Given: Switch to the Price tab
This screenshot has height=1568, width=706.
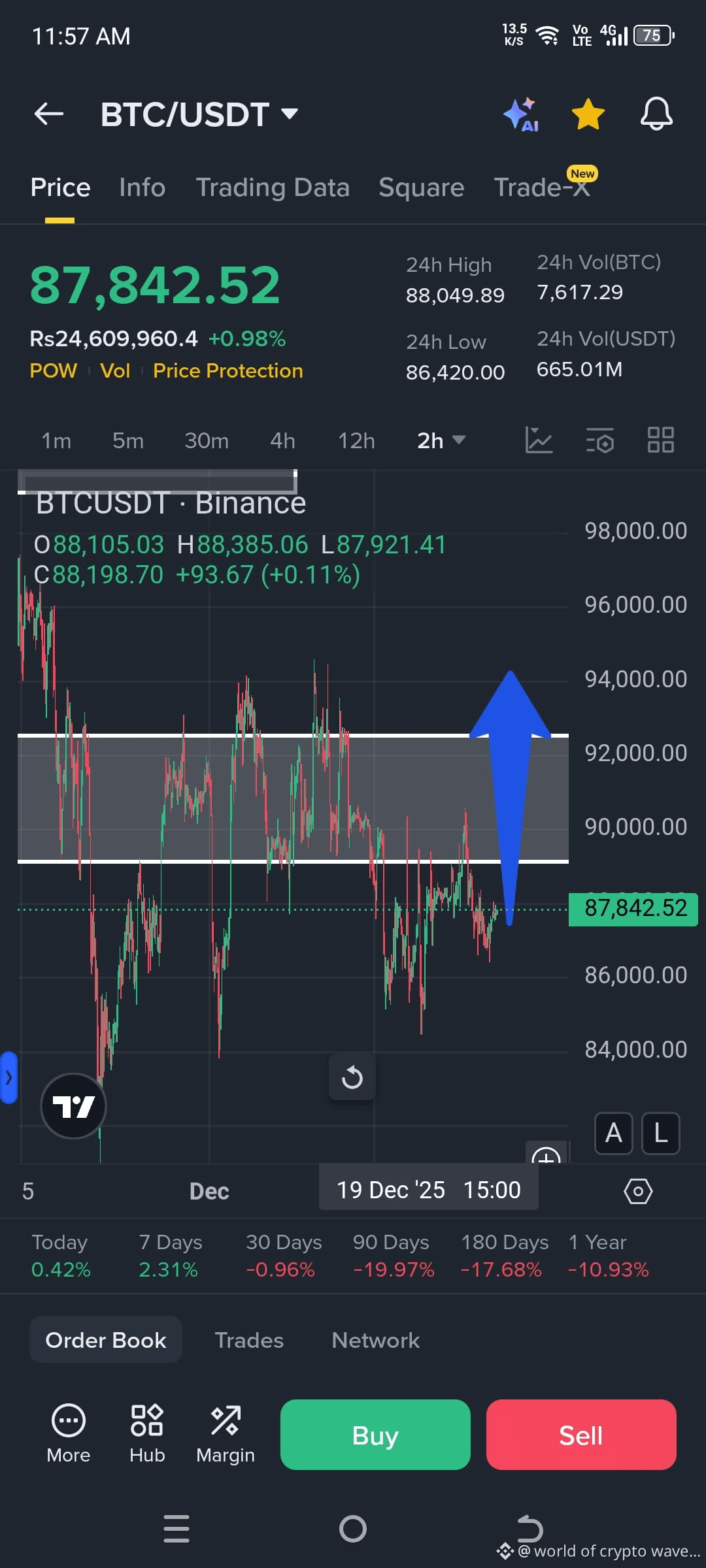Looking at the screenshot, I should coord(60,188).
